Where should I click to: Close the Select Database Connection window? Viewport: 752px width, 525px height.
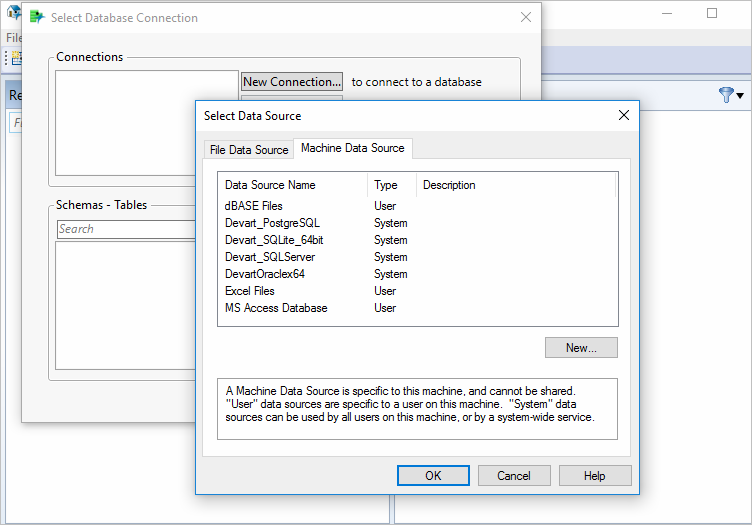click(526, 17)
